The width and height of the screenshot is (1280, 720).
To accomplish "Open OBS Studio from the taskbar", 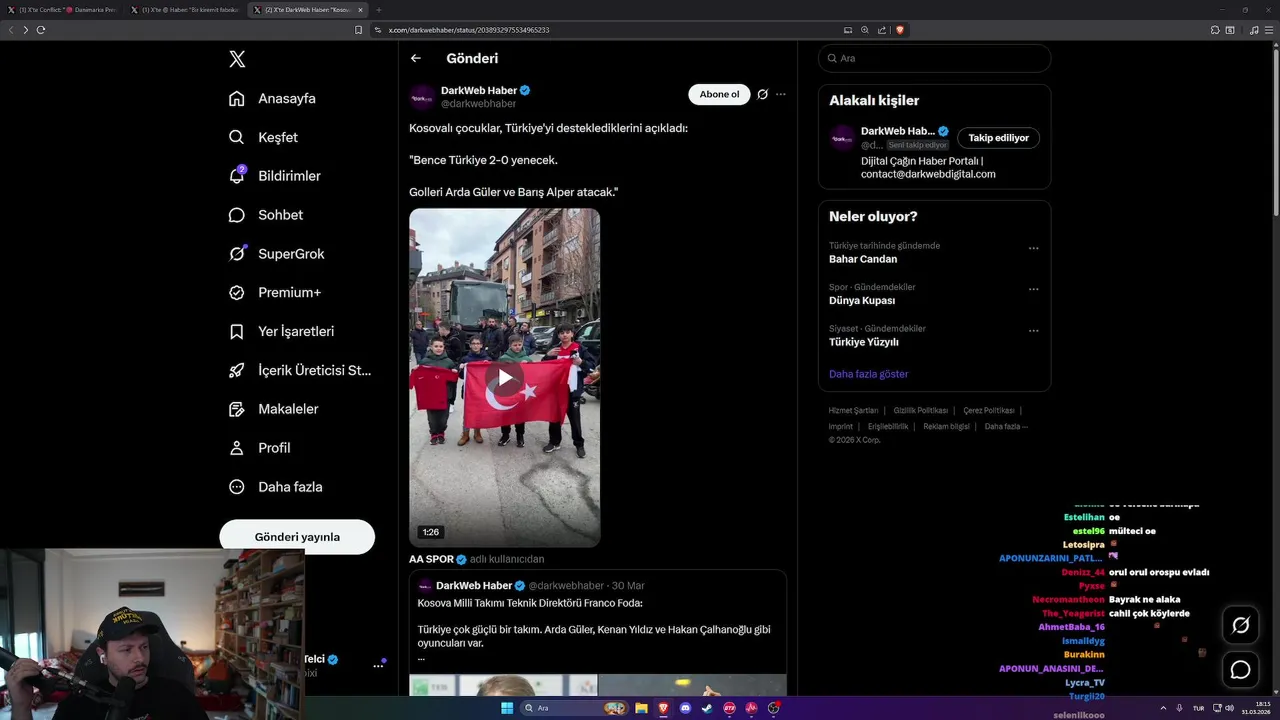I will pyautogui.click(x=773, y=708).
